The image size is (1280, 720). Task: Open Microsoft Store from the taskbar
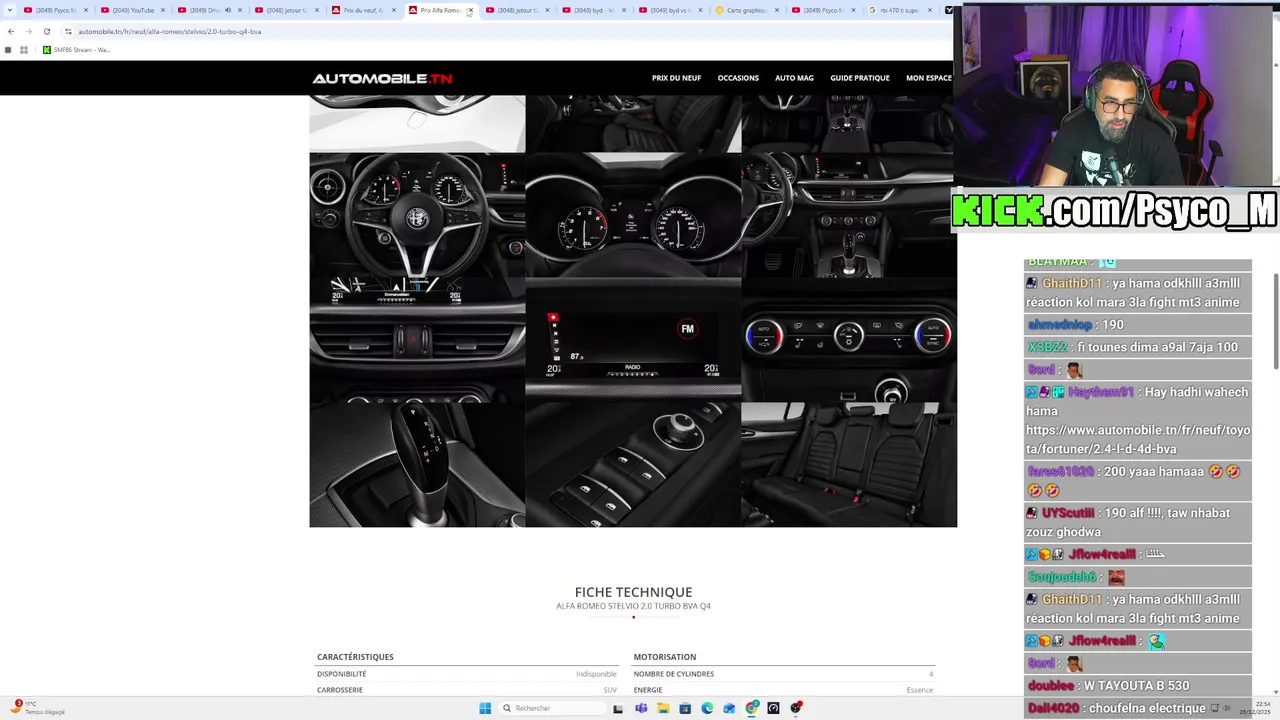point(685,708)
